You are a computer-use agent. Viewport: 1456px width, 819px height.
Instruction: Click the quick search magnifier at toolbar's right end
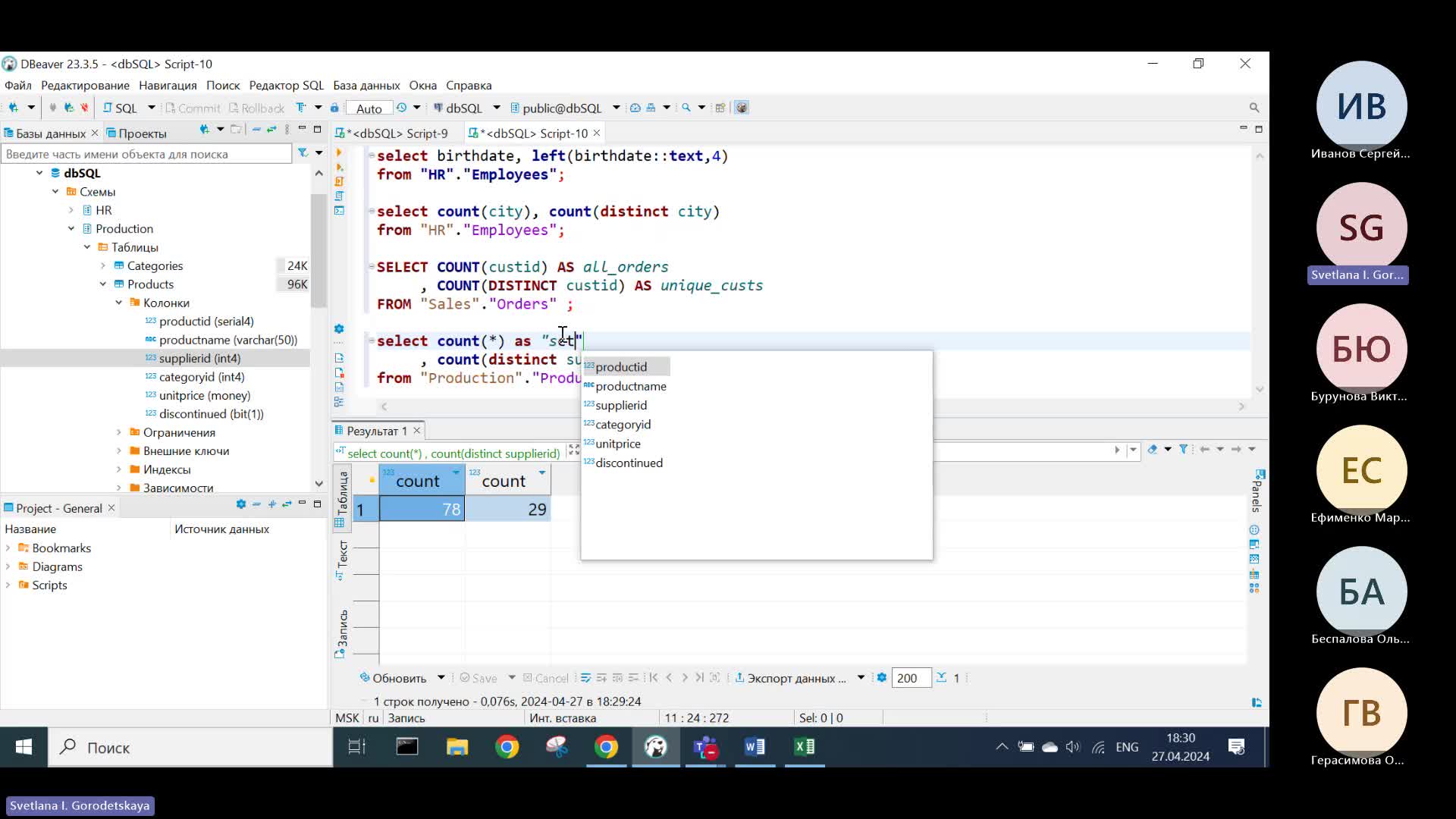point(1254,108)
